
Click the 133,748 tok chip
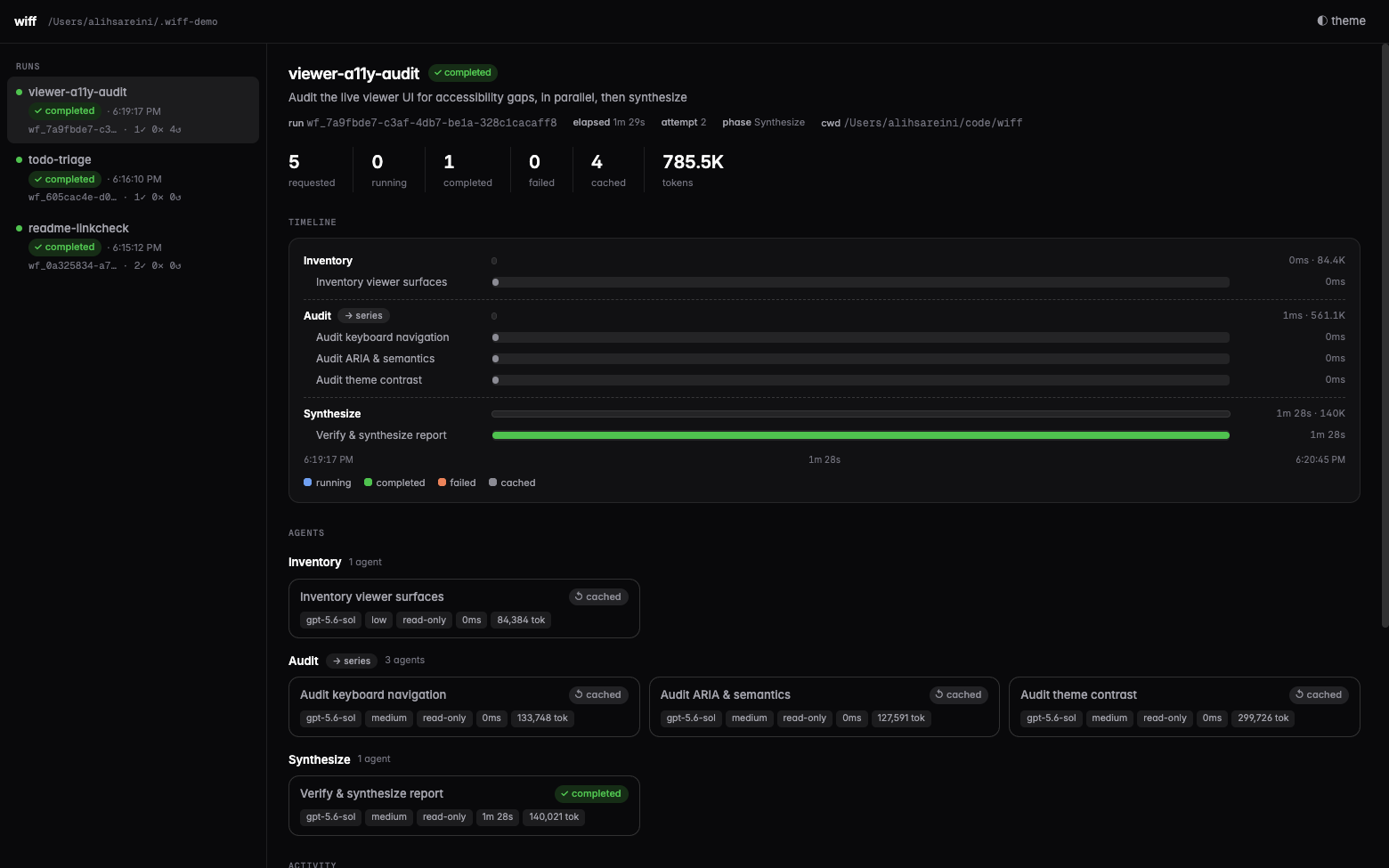(x=542, y=718)
